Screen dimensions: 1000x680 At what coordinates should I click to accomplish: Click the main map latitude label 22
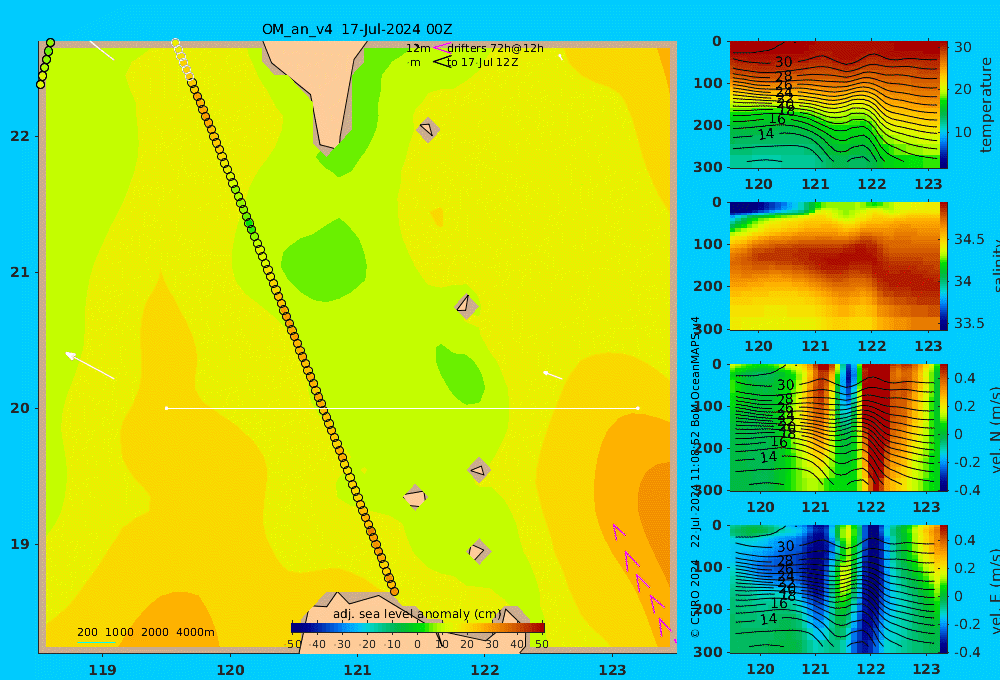tap(20, 136)
